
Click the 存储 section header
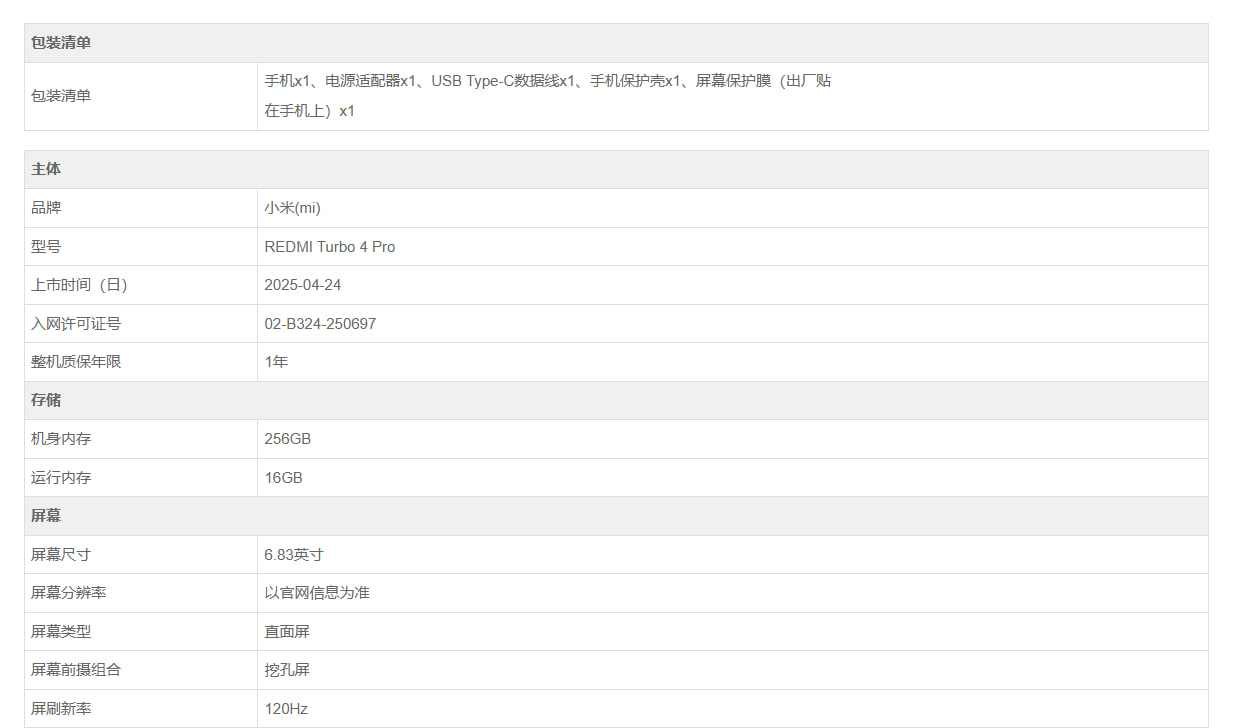pos(46,400)
